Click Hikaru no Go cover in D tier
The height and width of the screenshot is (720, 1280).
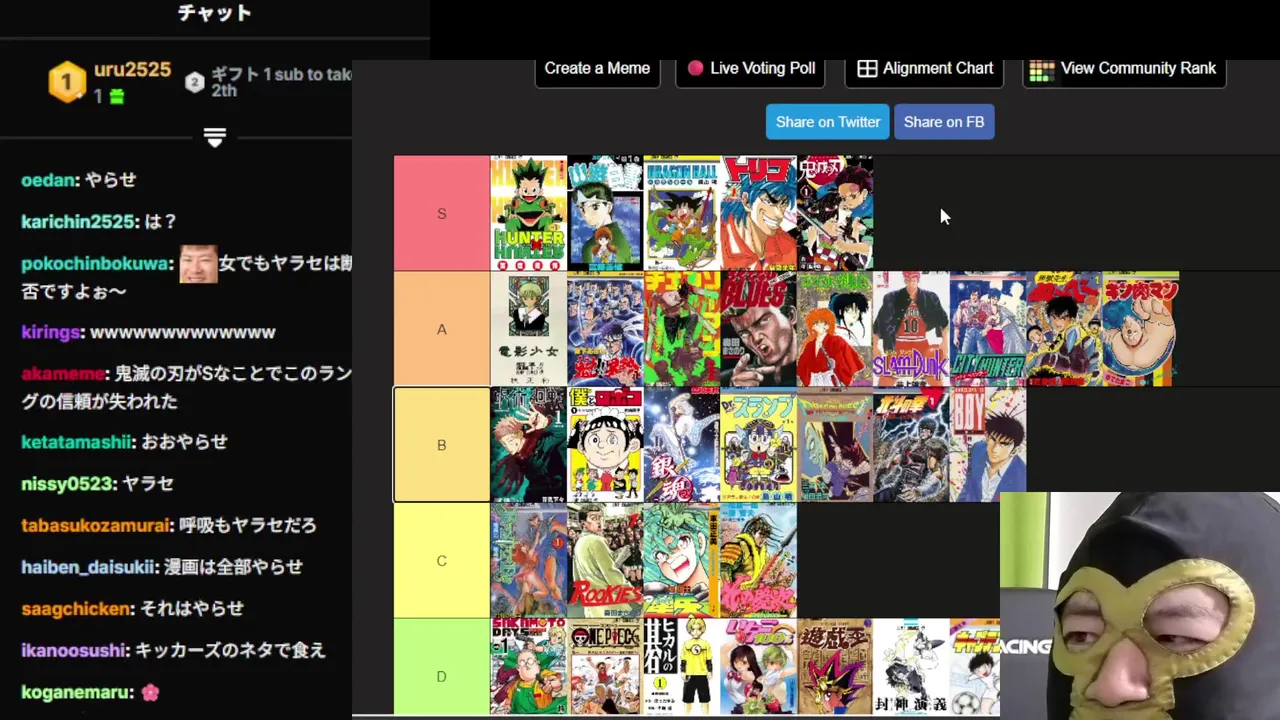click(682, 667)
